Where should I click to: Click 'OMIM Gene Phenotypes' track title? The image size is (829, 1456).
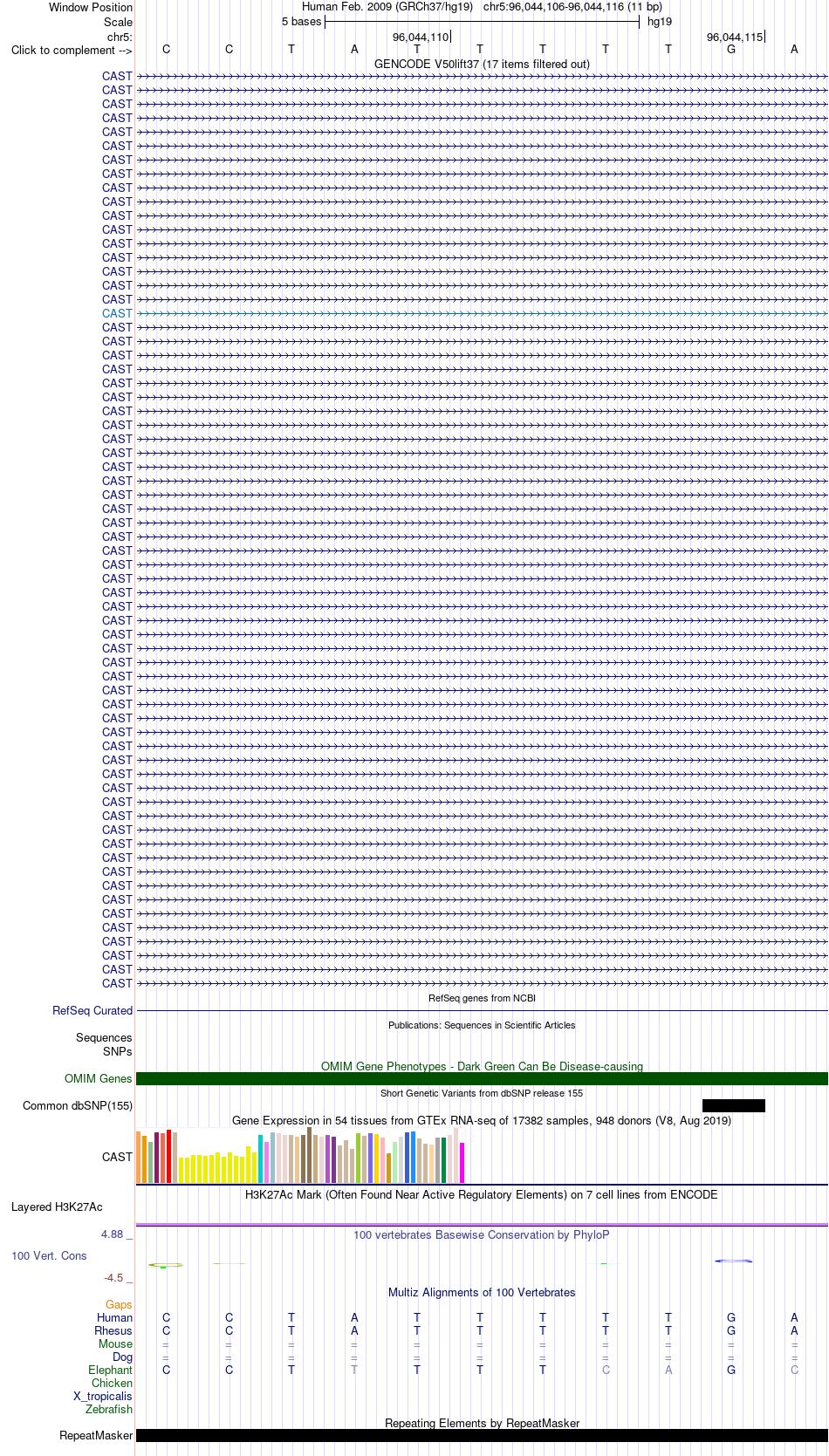(x=482, y=1066)
